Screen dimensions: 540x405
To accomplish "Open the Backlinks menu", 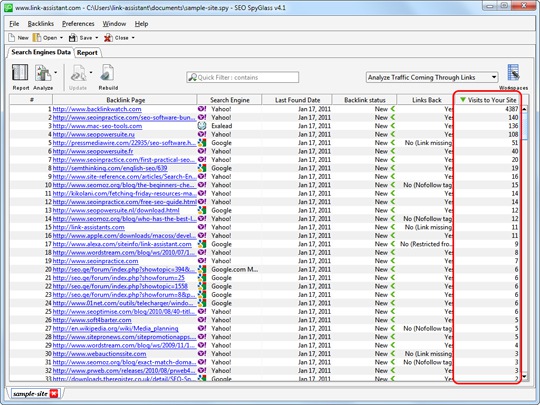I will 41,24.
